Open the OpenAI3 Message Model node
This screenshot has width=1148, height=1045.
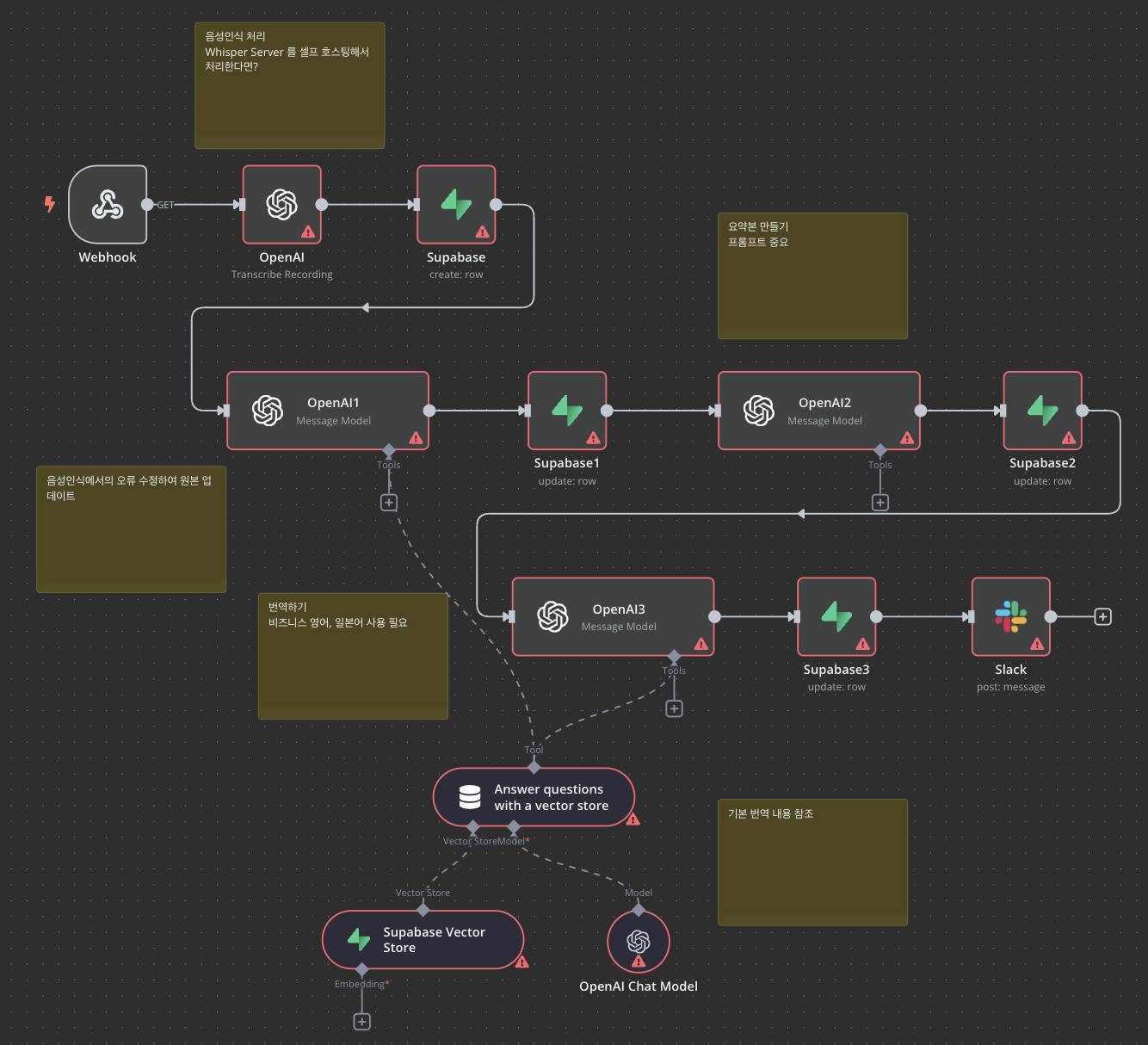(613, 616)
